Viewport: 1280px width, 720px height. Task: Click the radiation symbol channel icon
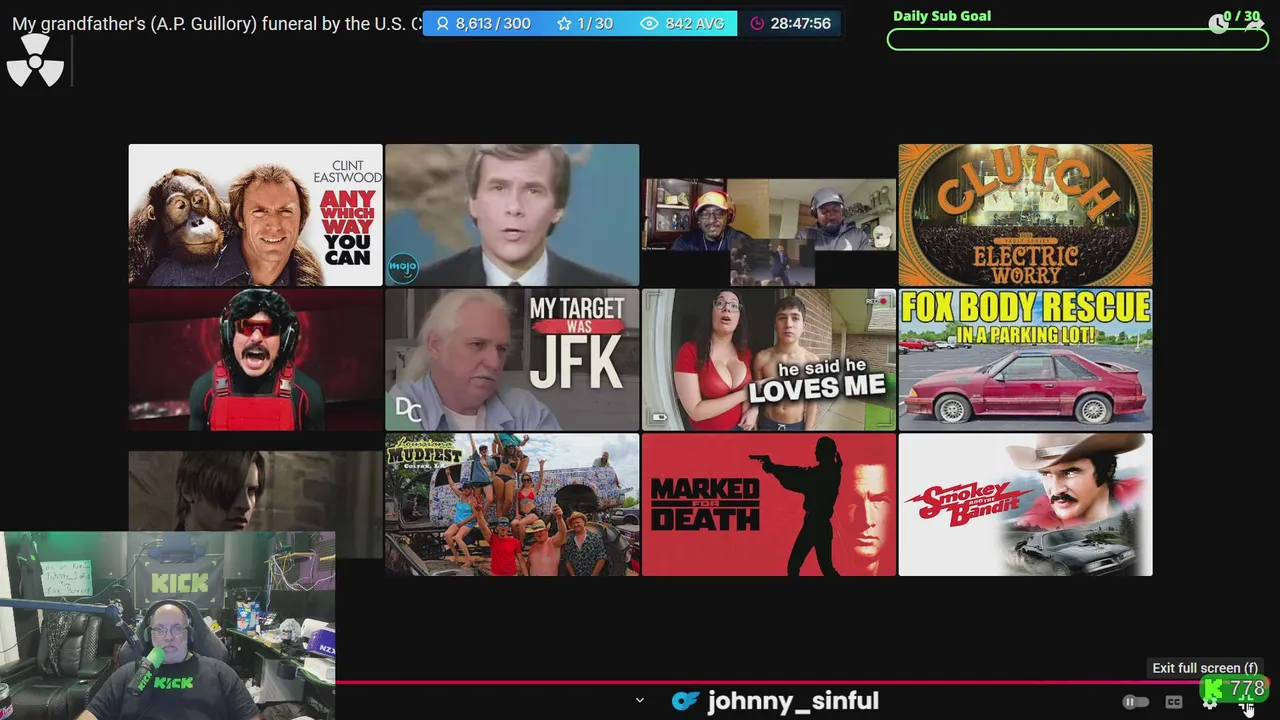[35, 61]
